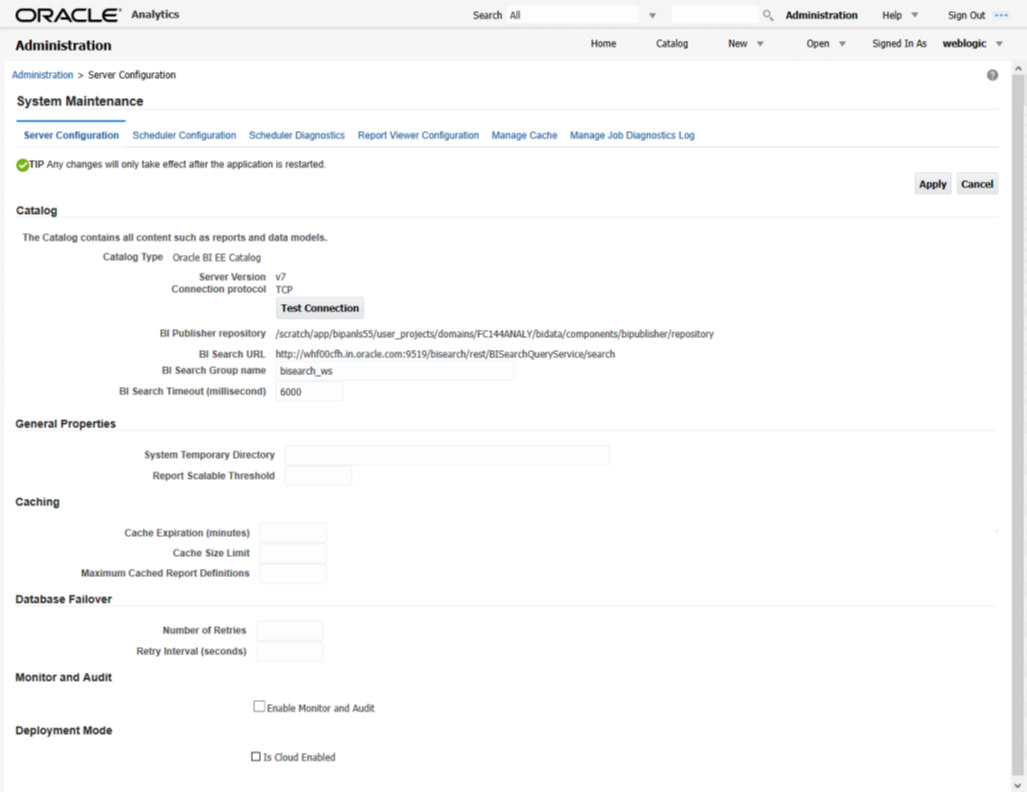Click the Test Connection button

(x=320, y=308)
